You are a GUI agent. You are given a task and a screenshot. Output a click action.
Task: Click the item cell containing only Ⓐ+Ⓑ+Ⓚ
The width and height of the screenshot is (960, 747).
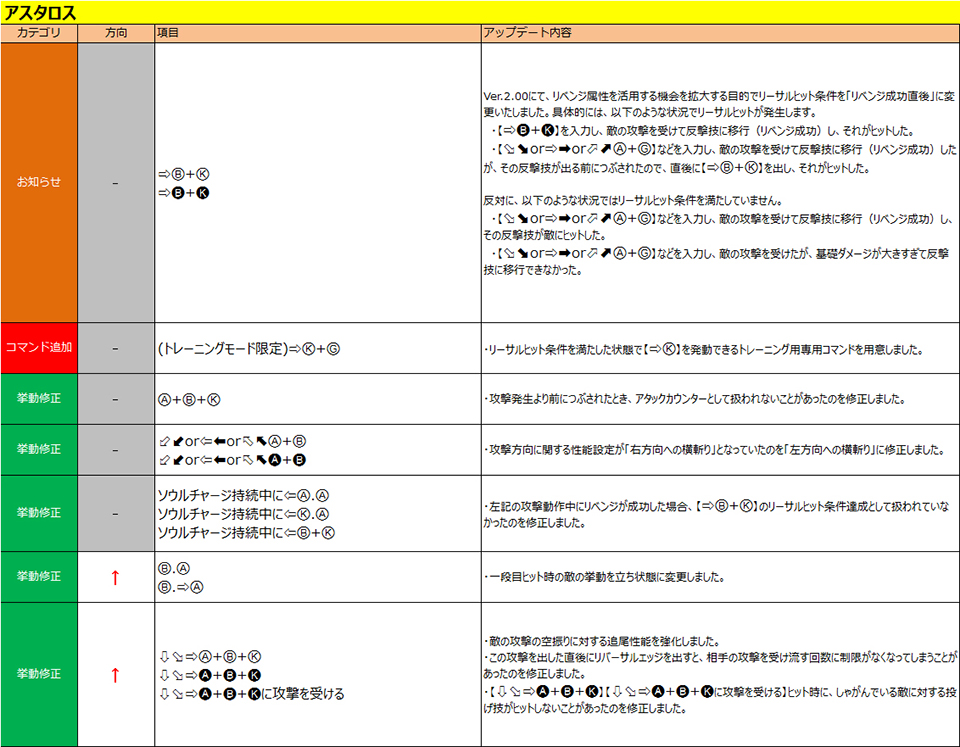coord(189,399)
